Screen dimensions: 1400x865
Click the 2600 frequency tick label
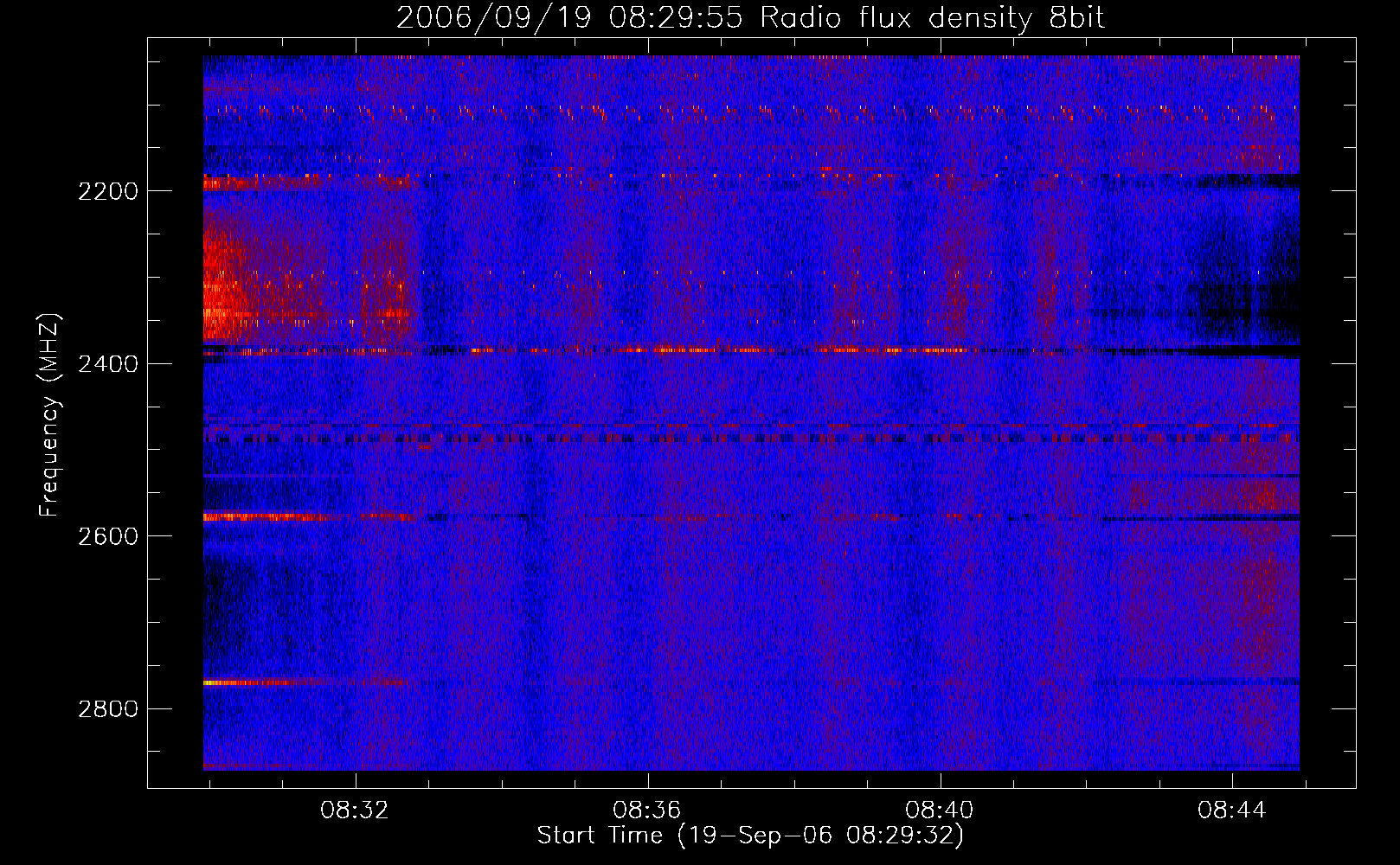pyautogui.click(x=107, y=536)
